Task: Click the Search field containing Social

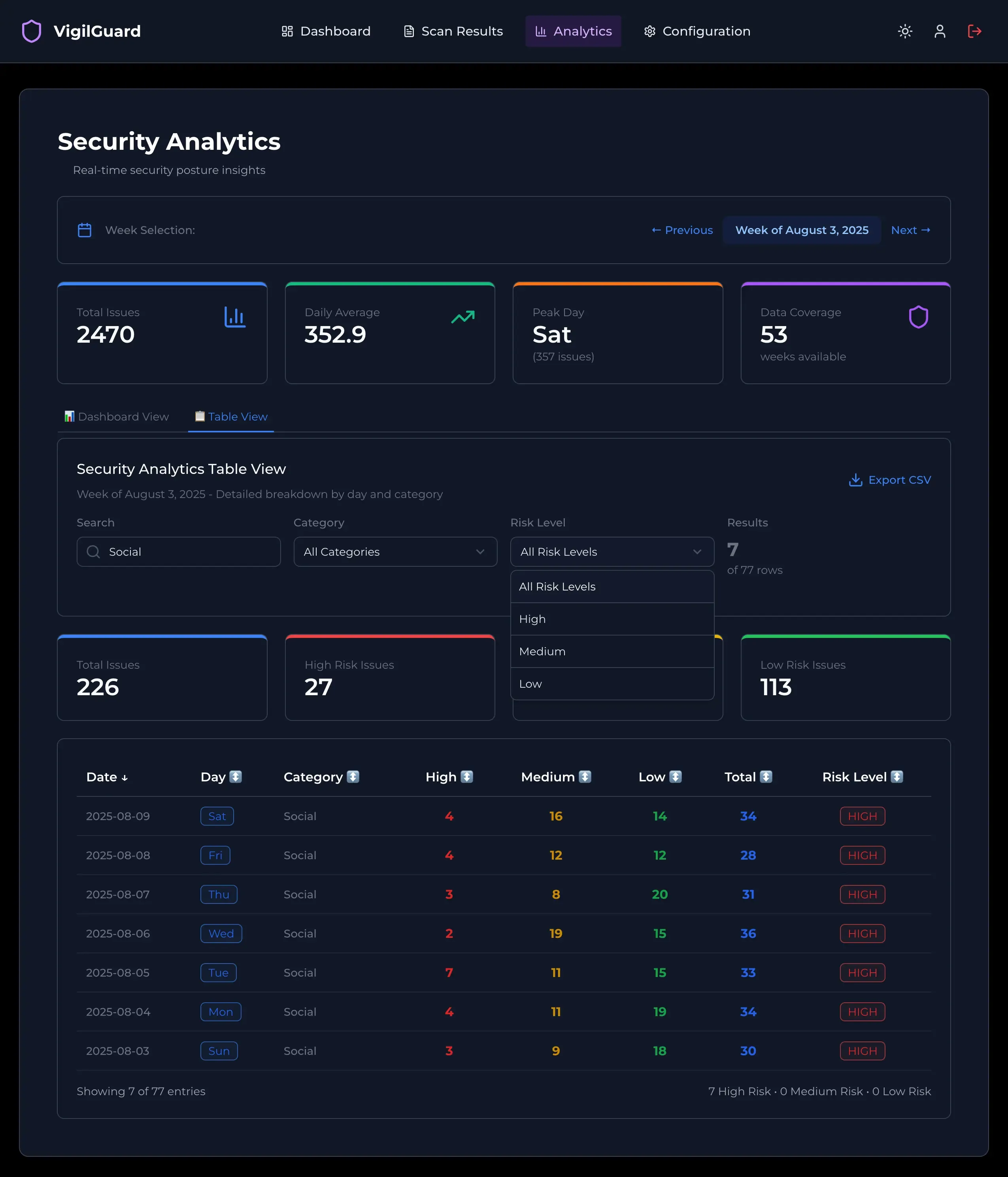Action: [x=178, y=552]
